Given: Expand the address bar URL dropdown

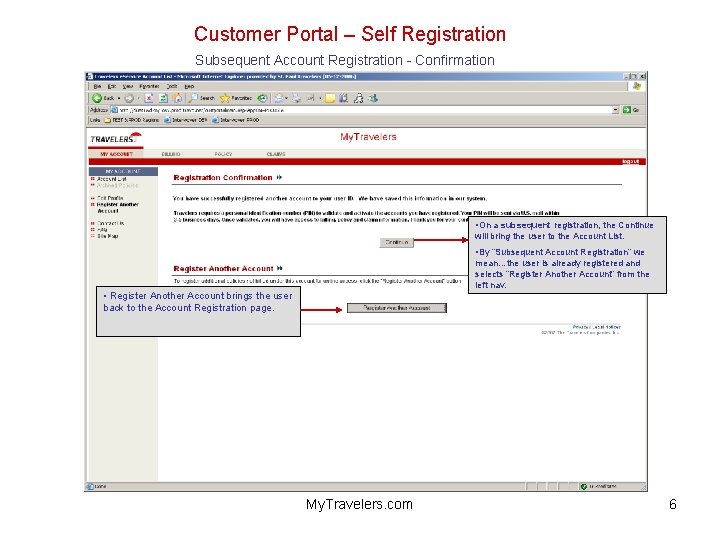Looking at the screenshot, I should pyautogui.click(x=615, y=110).
